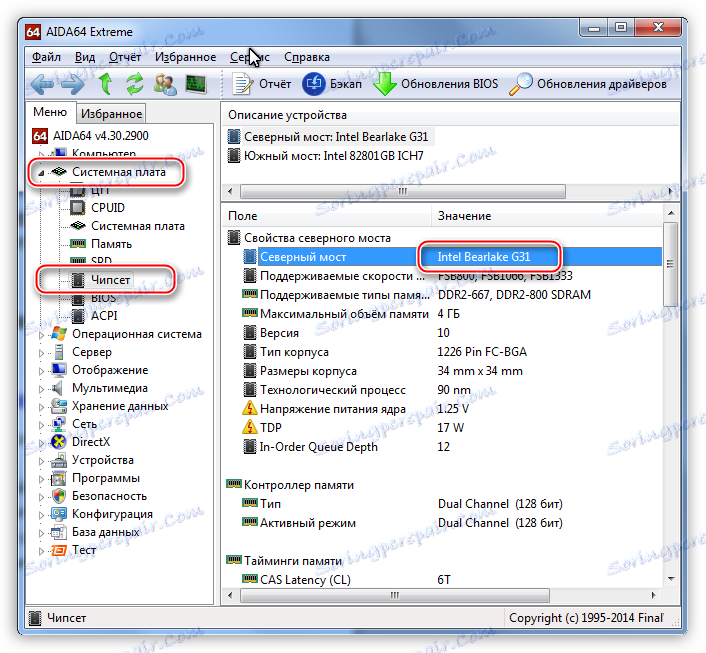The width and height of the screenshot is (706, 653).
Task: Click the Устройства printer icon
Action: 59,460
